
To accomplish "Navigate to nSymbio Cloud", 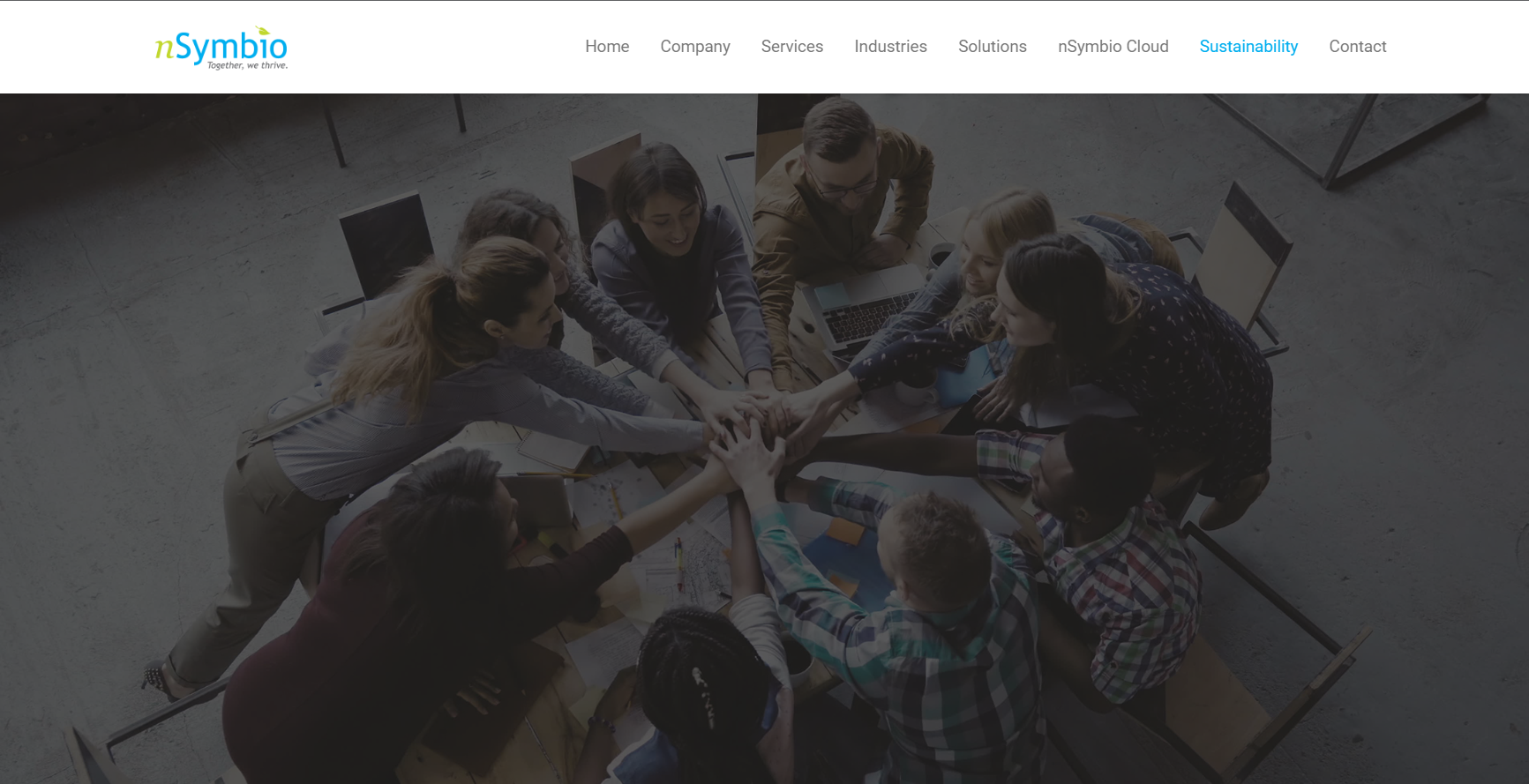I will (1113, 47).
